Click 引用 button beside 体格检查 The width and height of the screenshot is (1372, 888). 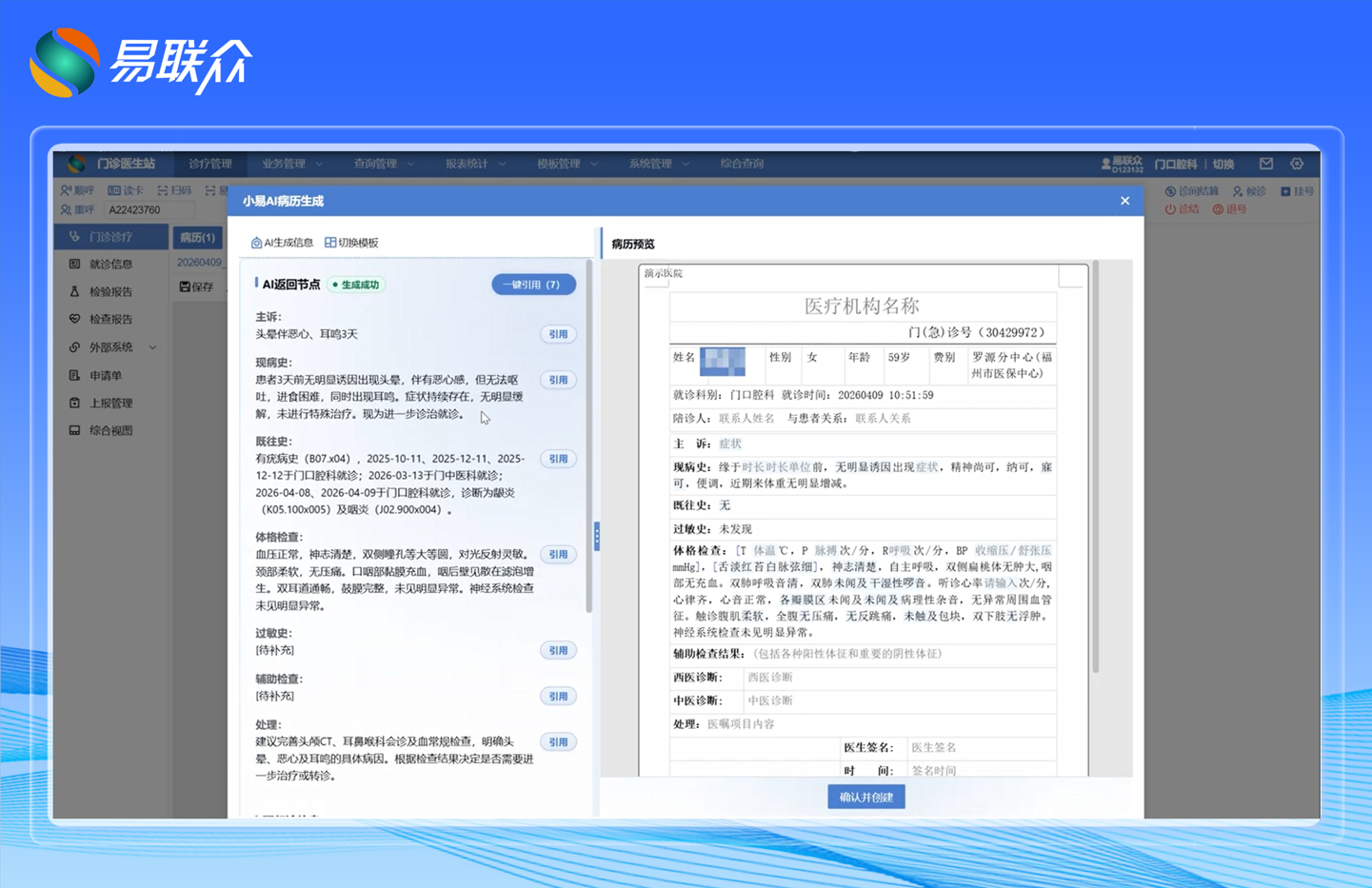click(x=558, y=554)
